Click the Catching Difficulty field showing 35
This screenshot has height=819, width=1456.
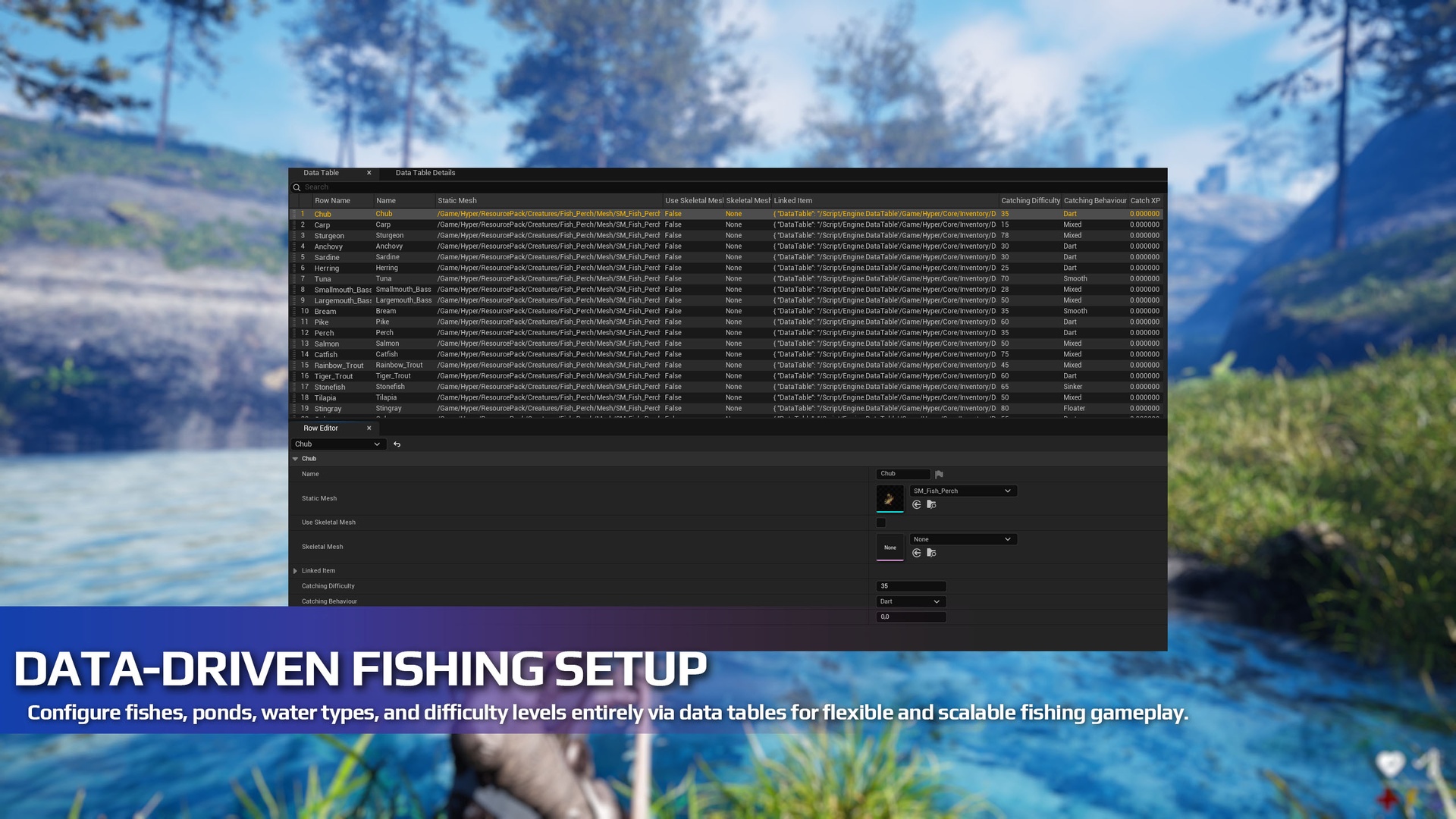tap(911, 586)
